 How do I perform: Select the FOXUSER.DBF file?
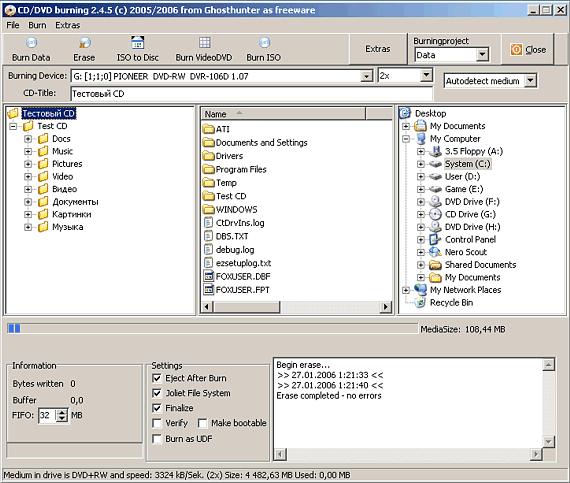(x=243, y=277)
